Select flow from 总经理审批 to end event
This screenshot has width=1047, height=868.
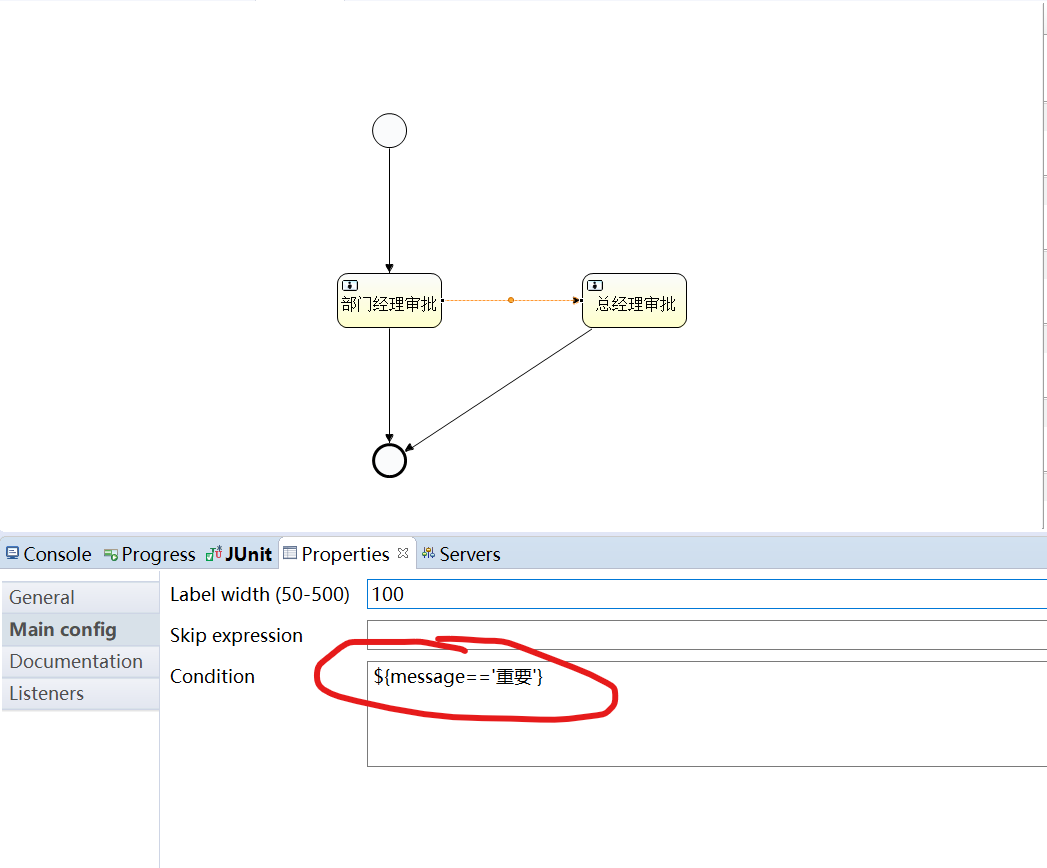(x=499, y=390)
